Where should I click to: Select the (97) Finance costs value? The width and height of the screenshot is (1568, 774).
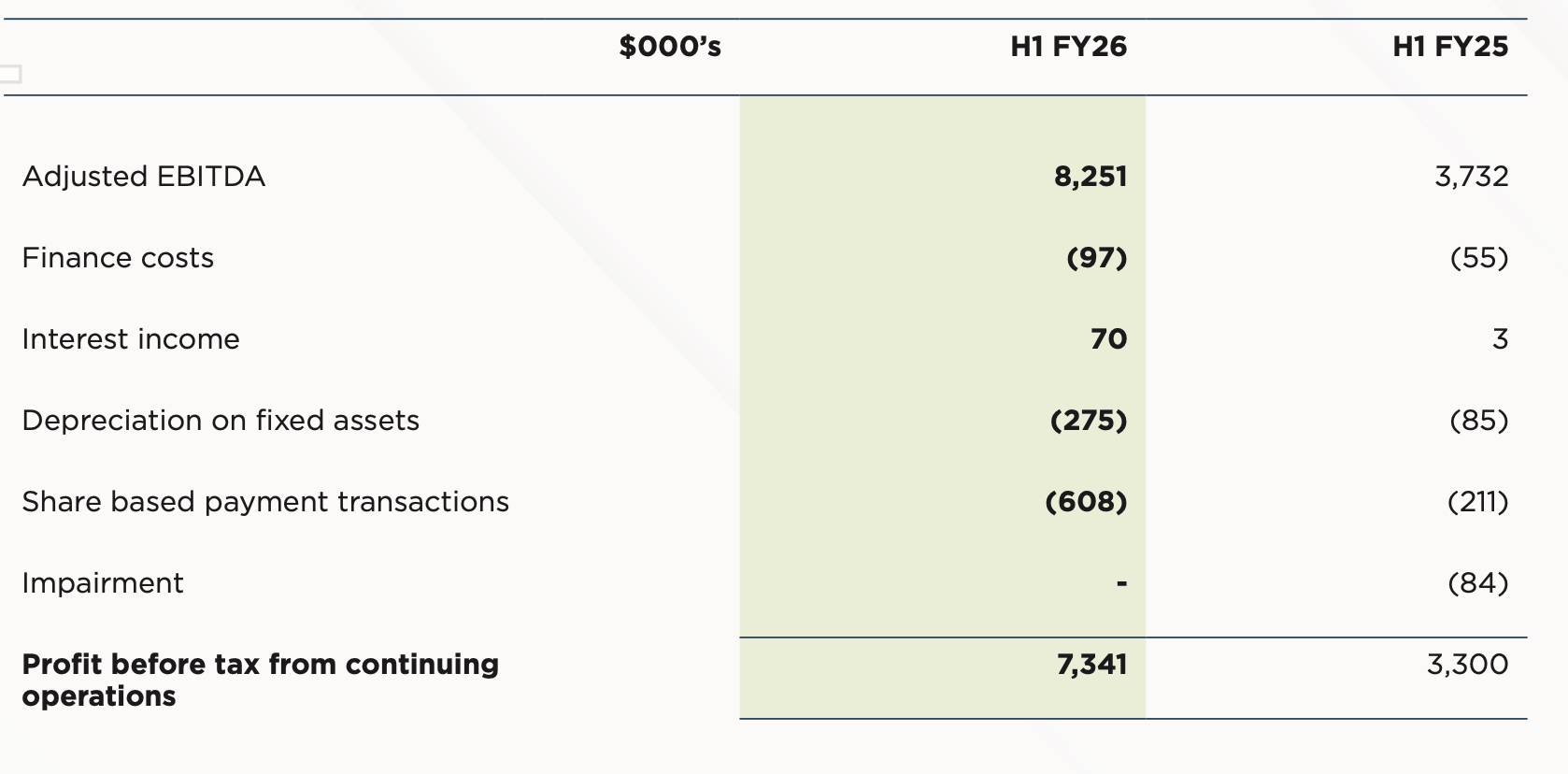click(x=1096, y=258)
